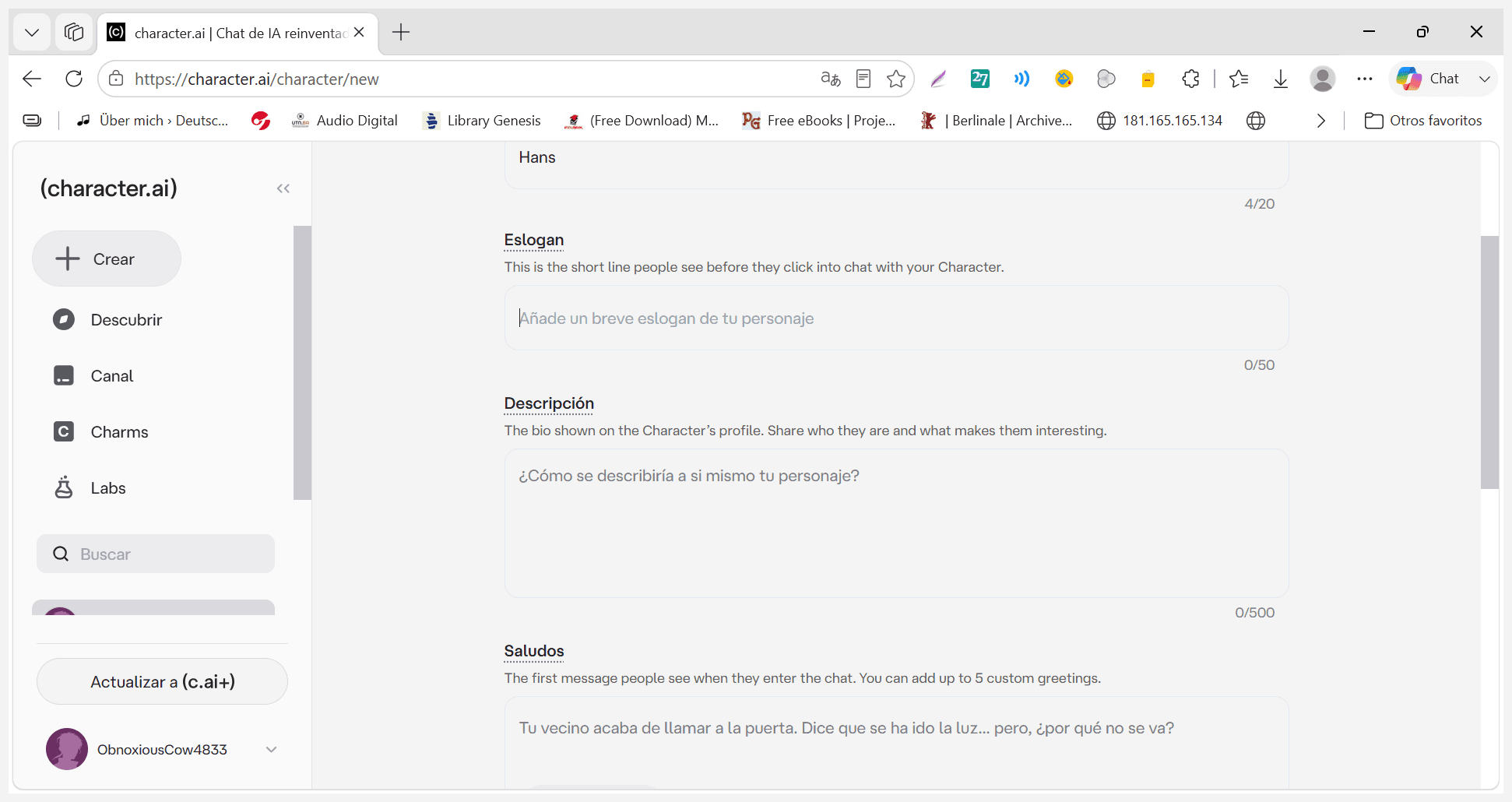The width and height of the screenshot is (1512, 802).
Task: Click the Buscar search field
Action: pos(156,554)
